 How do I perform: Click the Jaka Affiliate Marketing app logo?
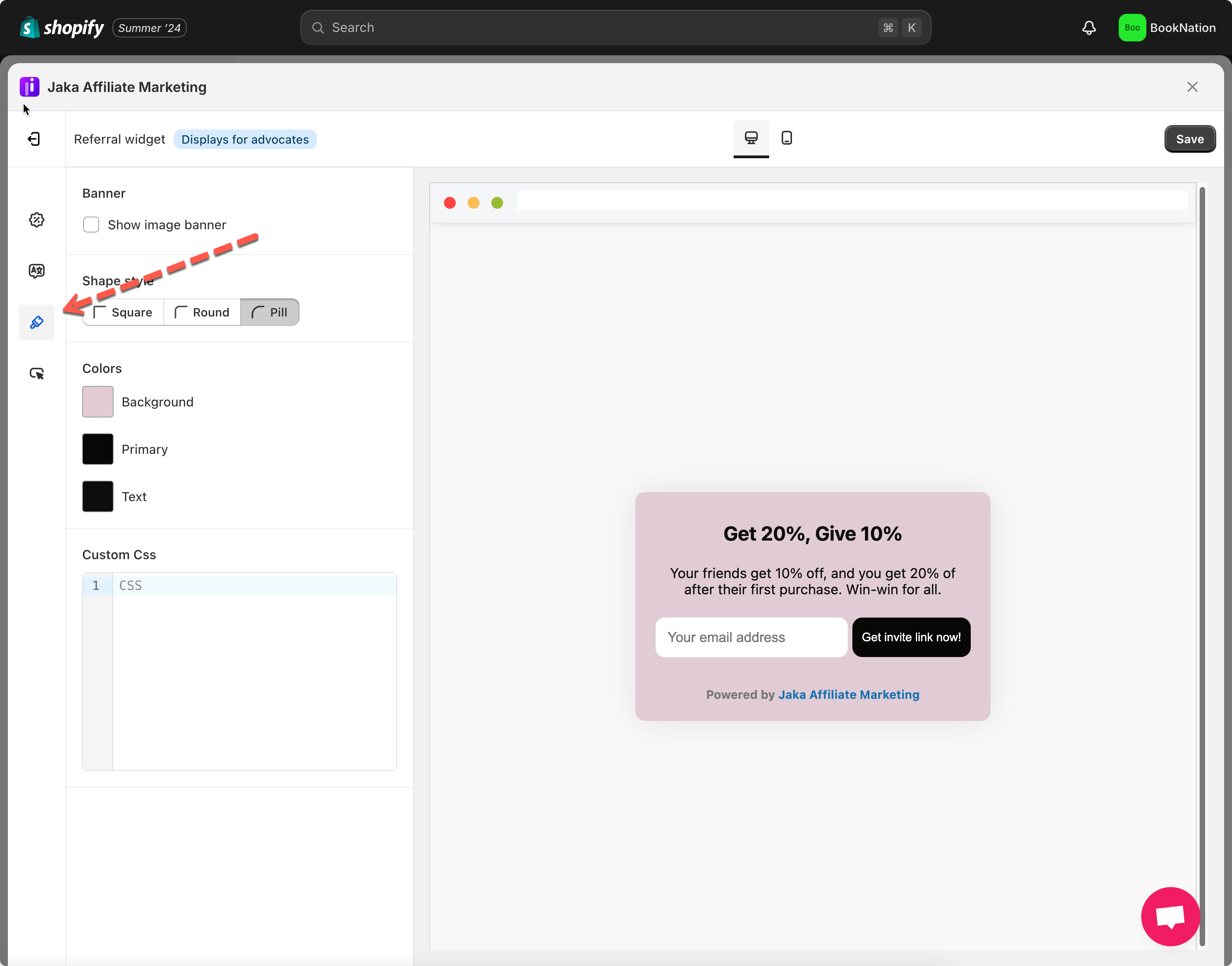pos(30,87)
